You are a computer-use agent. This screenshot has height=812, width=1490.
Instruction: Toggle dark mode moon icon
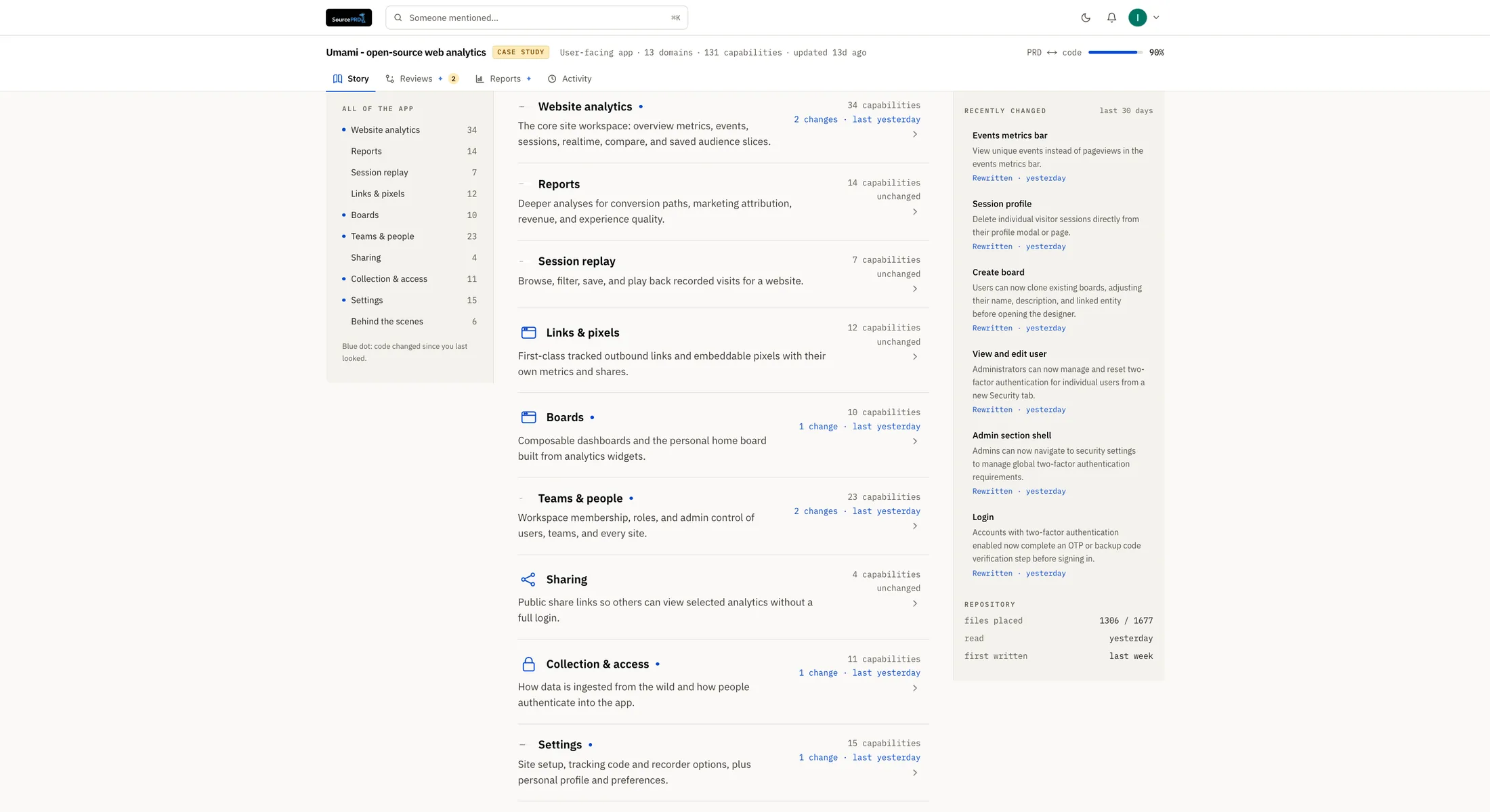[1086, 18]
